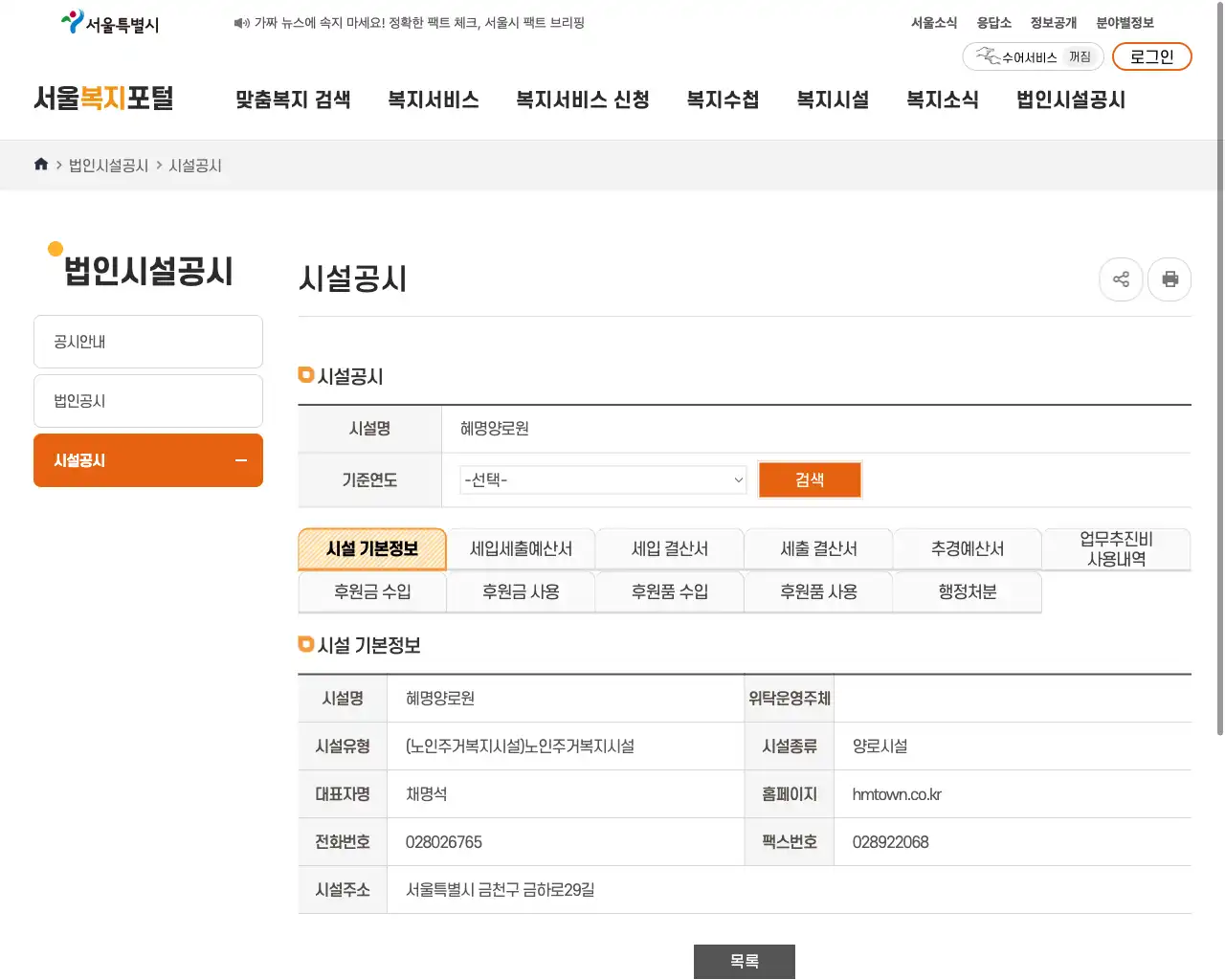
Task: Click the Seoul city logo
Action: (110, 23)
